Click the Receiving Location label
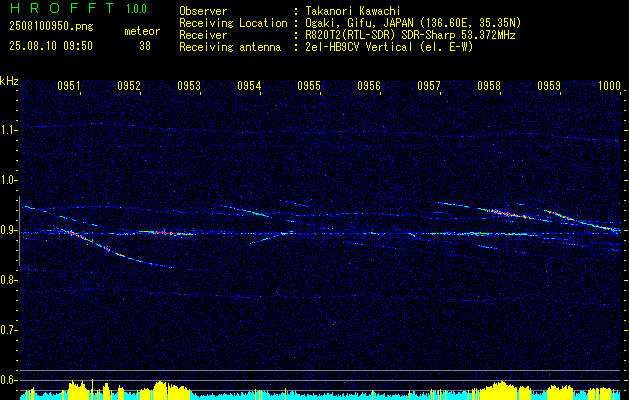 click(233, 23)
